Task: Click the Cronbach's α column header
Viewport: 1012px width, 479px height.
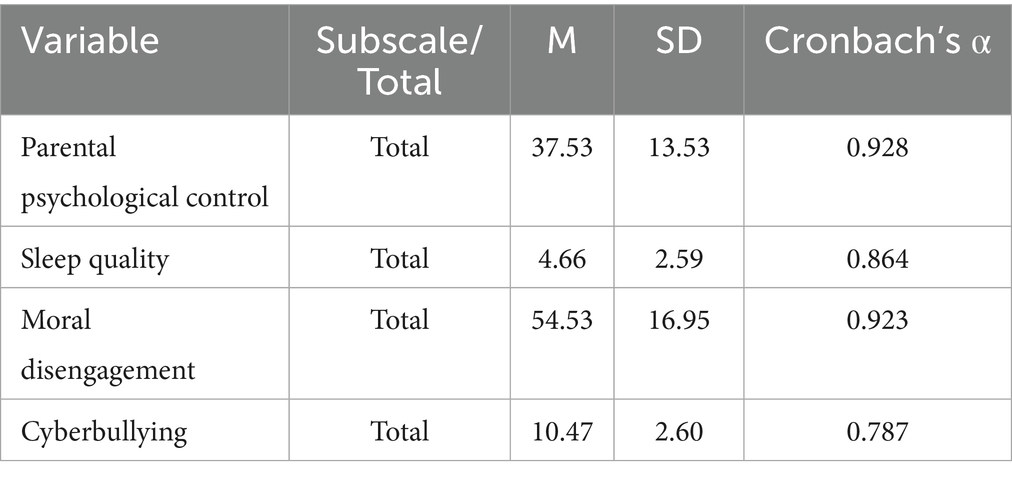Action: [x=877, y=41]
